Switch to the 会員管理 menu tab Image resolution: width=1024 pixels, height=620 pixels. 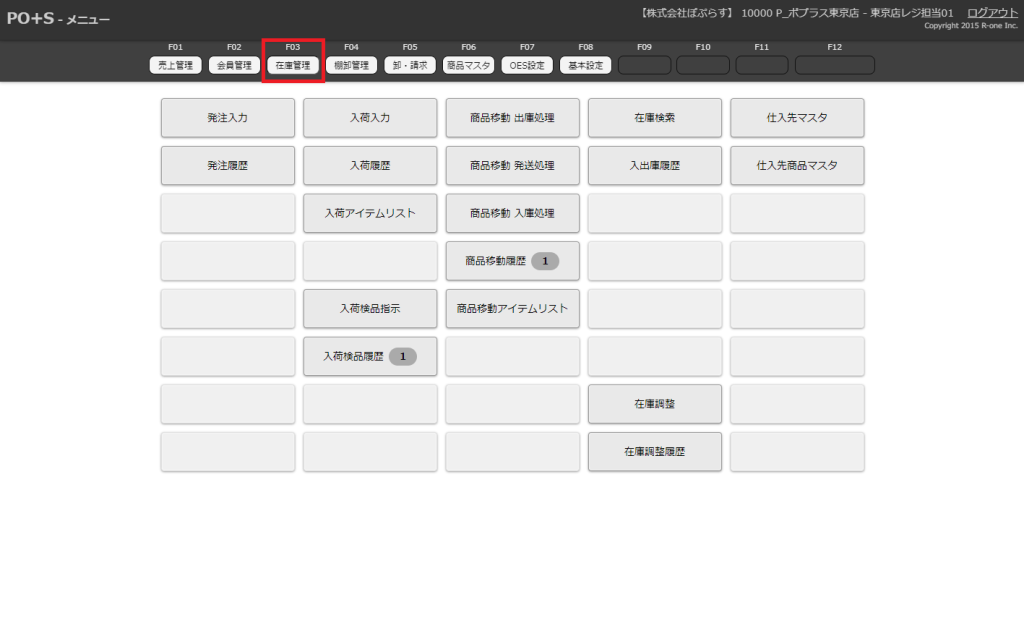tap(234, 65)
